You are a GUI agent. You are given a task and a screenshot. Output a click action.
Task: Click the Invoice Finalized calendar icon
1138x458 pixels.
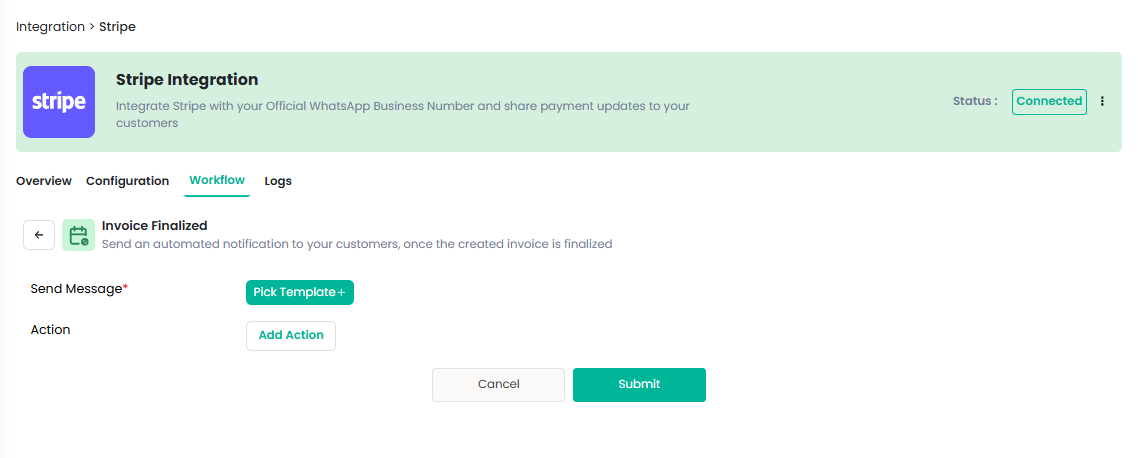coord(78,235)
